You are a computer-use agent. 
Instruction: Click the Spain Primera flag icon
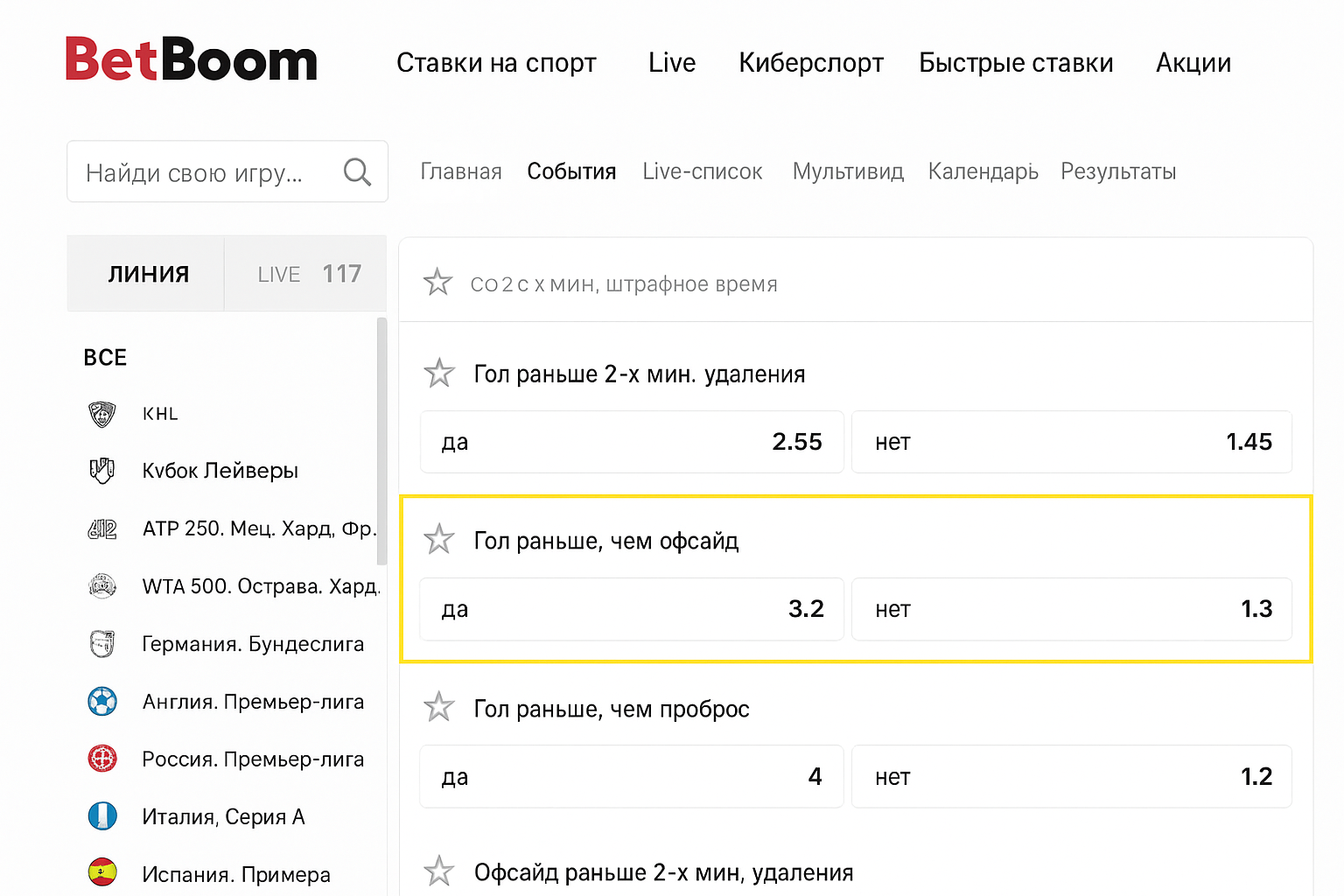[102, 872]
